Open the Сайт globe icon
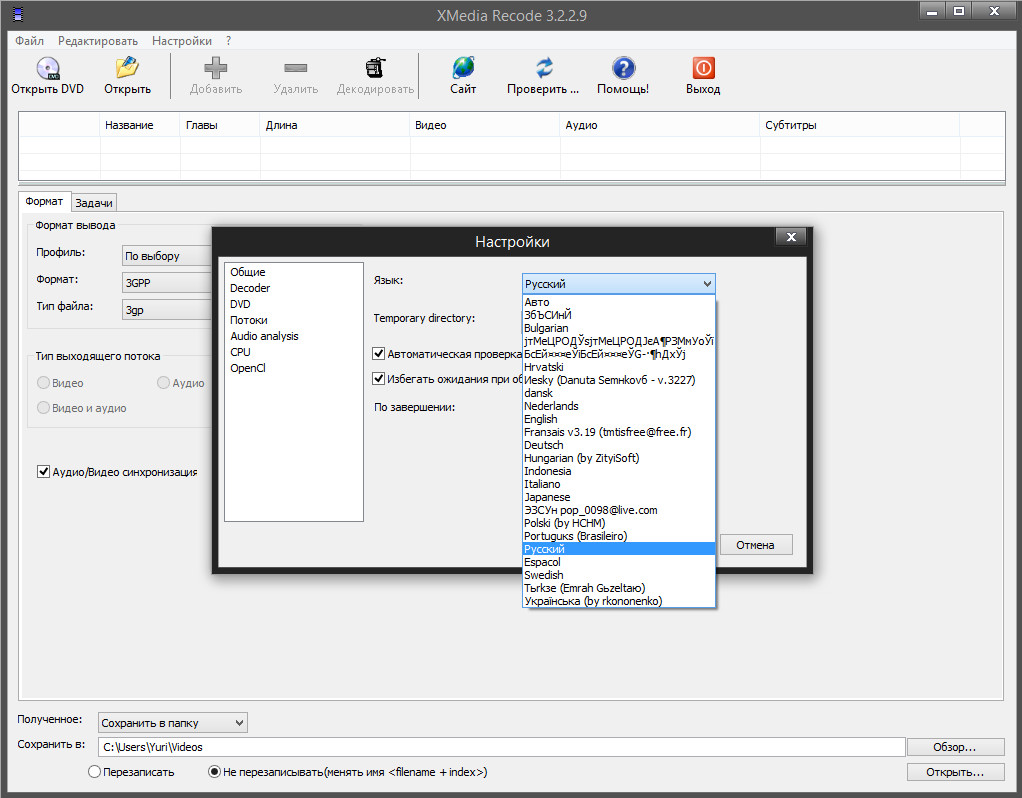Image resolution: width=1022 pixels, height=798 pixels. coord(463,68)
